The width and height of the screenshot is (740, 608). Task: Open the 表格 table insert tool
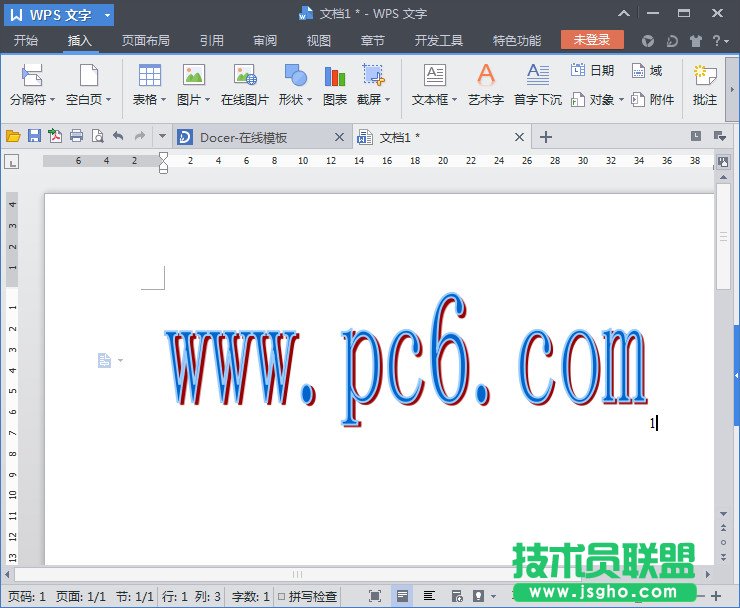coord(150,76)
